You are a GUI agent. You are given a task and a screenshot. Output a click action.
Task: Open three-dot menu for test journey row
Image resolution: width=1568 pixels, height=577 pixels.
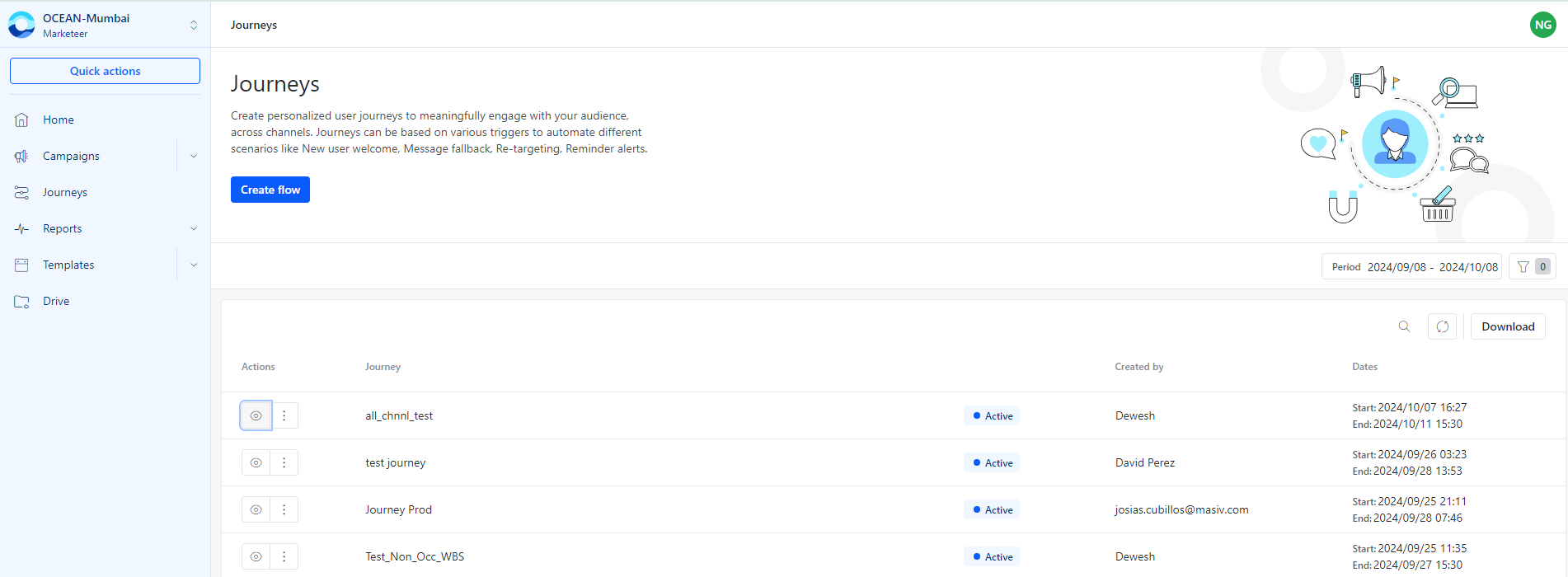[x=284, y=462]
